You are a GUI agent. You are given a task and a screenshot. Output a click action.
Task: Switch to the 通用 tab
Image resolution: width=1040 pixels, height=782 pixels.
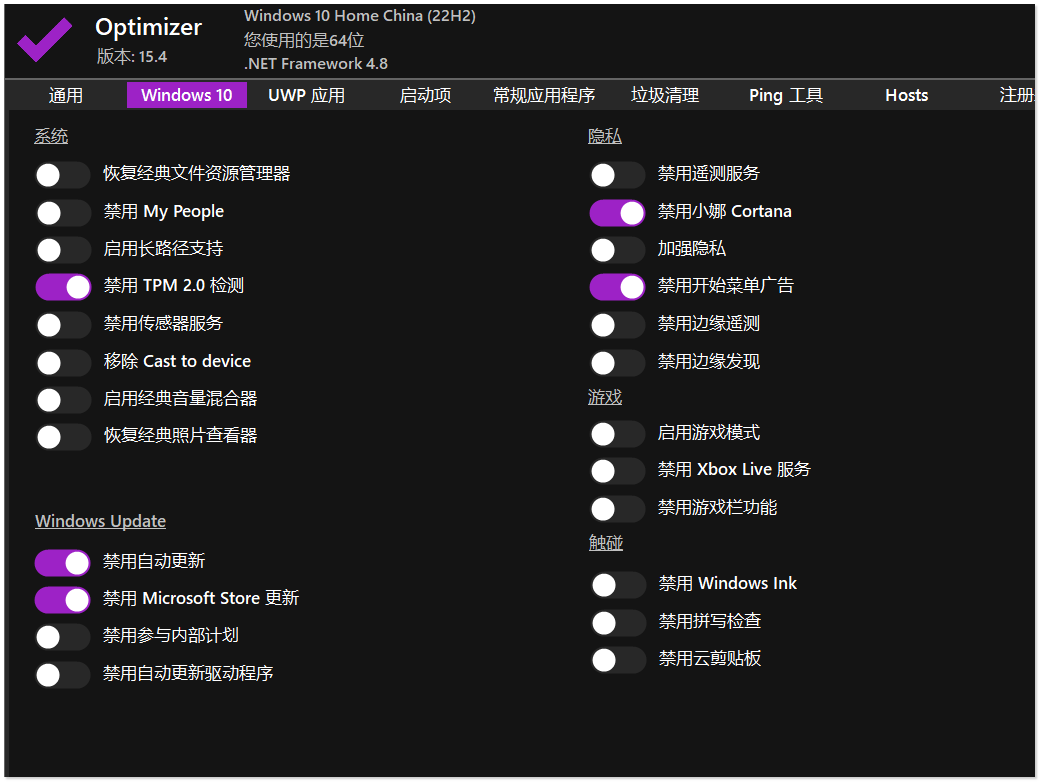(65, 95)
